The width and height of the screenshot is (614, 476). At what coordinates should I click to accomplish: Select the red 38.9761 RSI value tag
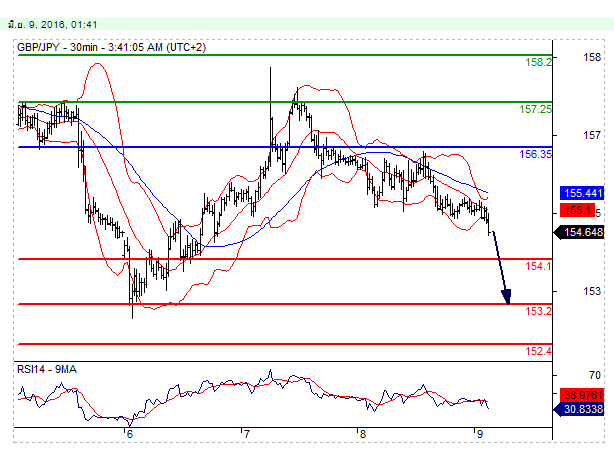pyautogui.click(x=582, y=395)
